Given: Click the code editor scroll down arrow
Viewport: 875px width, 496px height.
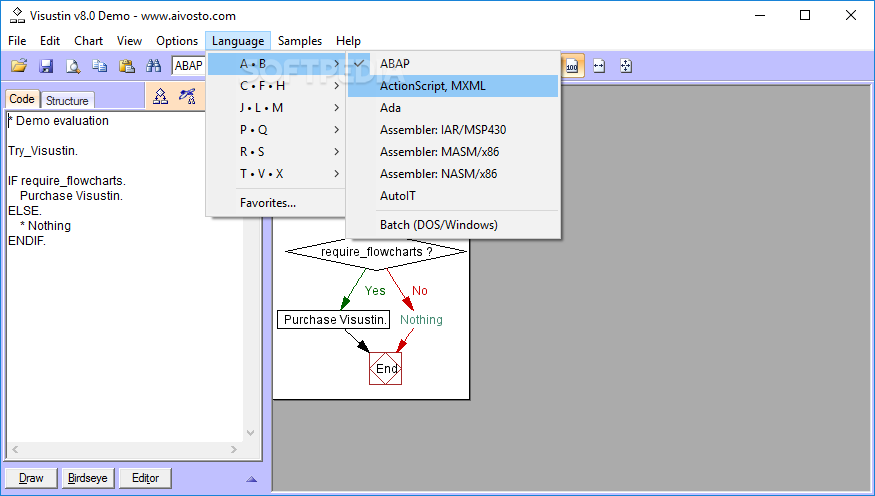Looking at the screenshot, I should (x=251, y=433).
